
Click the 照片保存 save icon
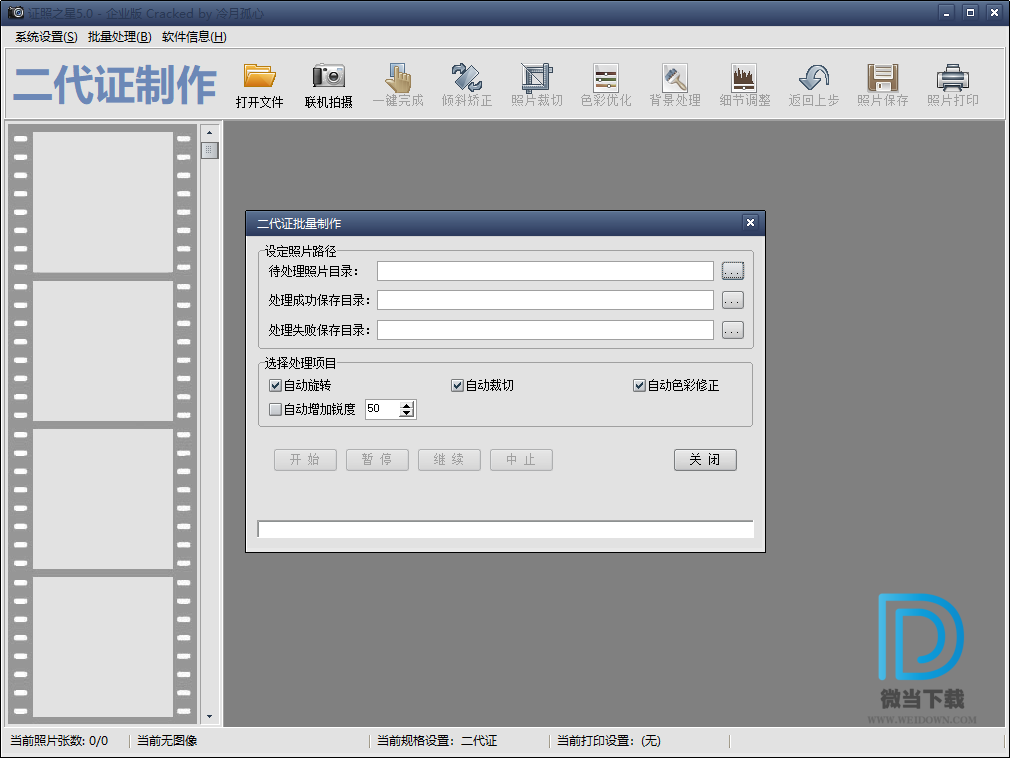(x=882, y=77)
